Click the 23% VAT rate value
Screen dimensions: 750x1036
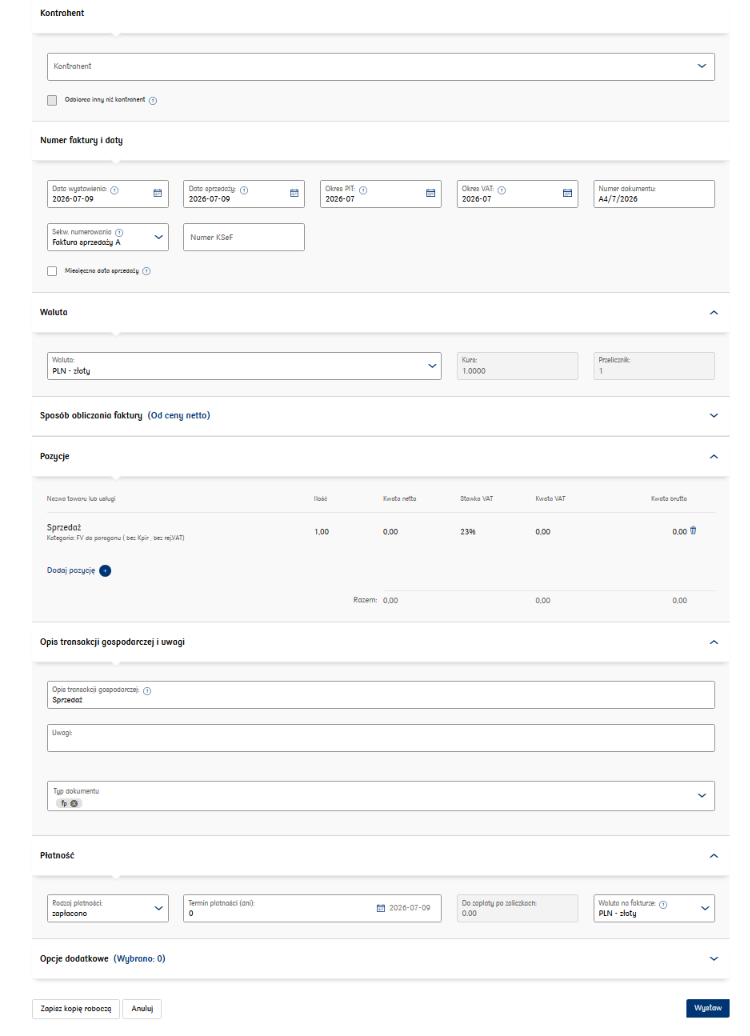[468, 532]
